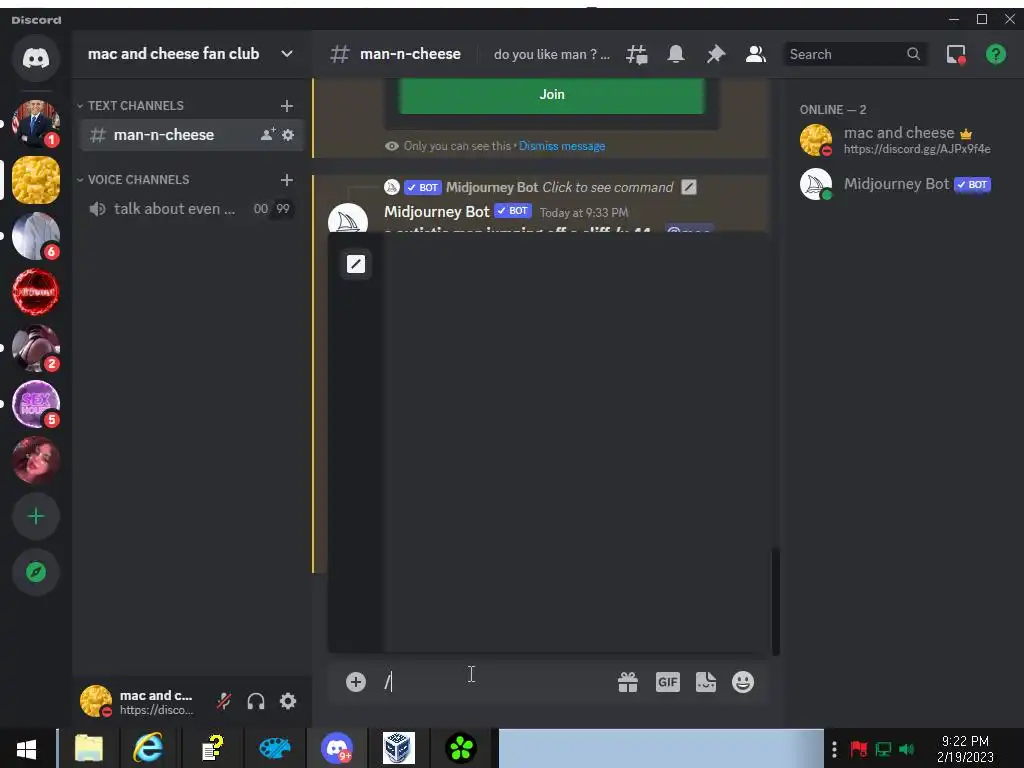Expand mac and cheese fan club server menu
The width and height of the screenshot is (1024, 768).
(x=287, y=54)
